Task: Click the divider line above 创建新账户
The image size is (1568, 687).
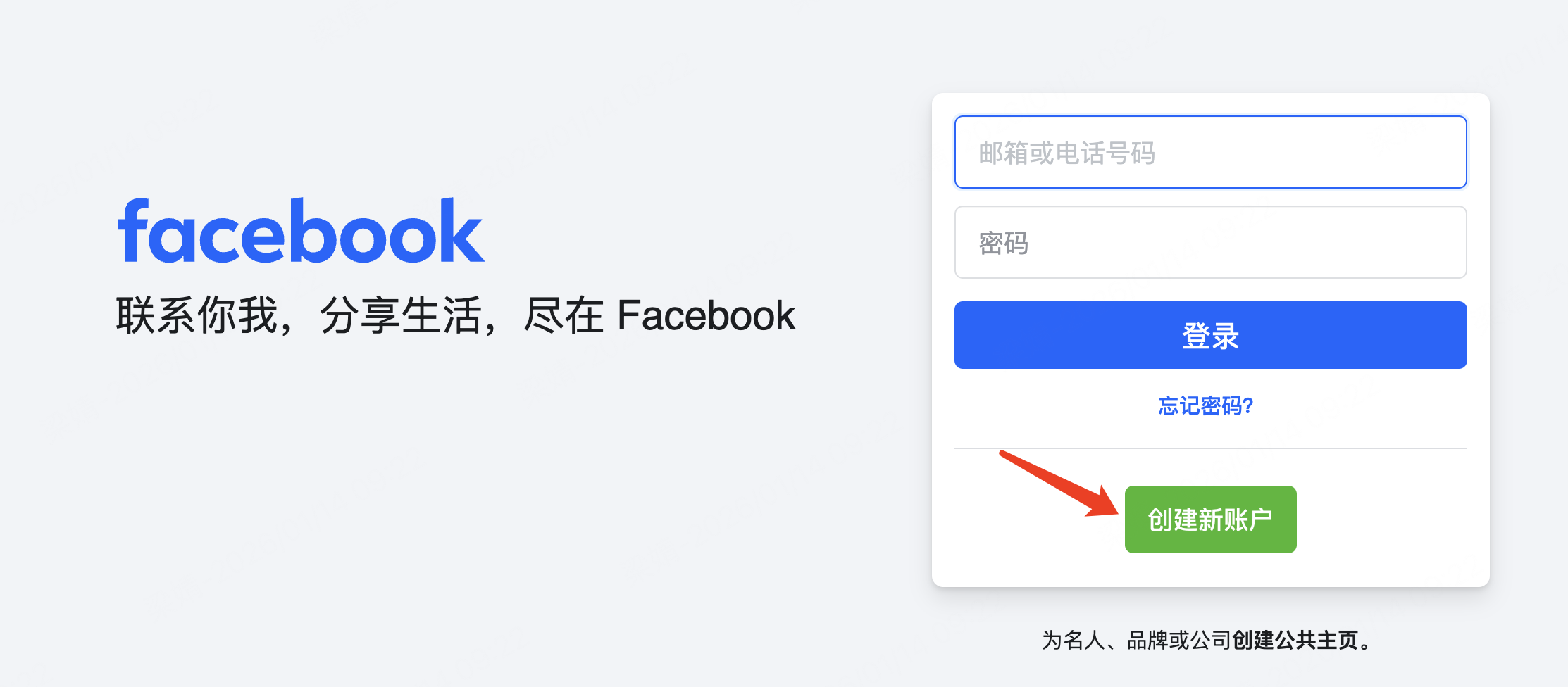Action: click(x=1210, y=448)
